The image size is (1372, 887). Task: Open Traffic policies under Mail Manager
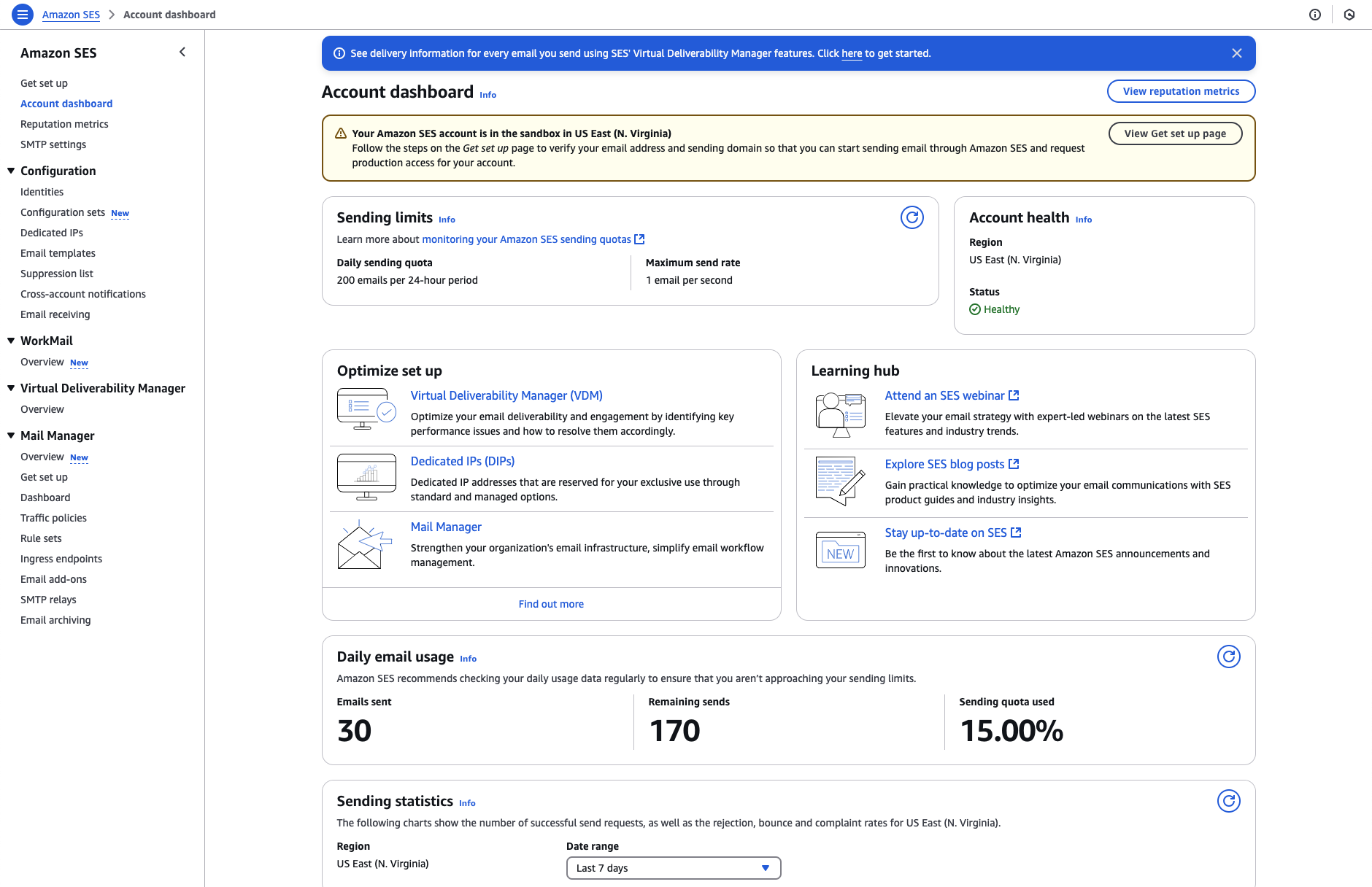[53, 518]
